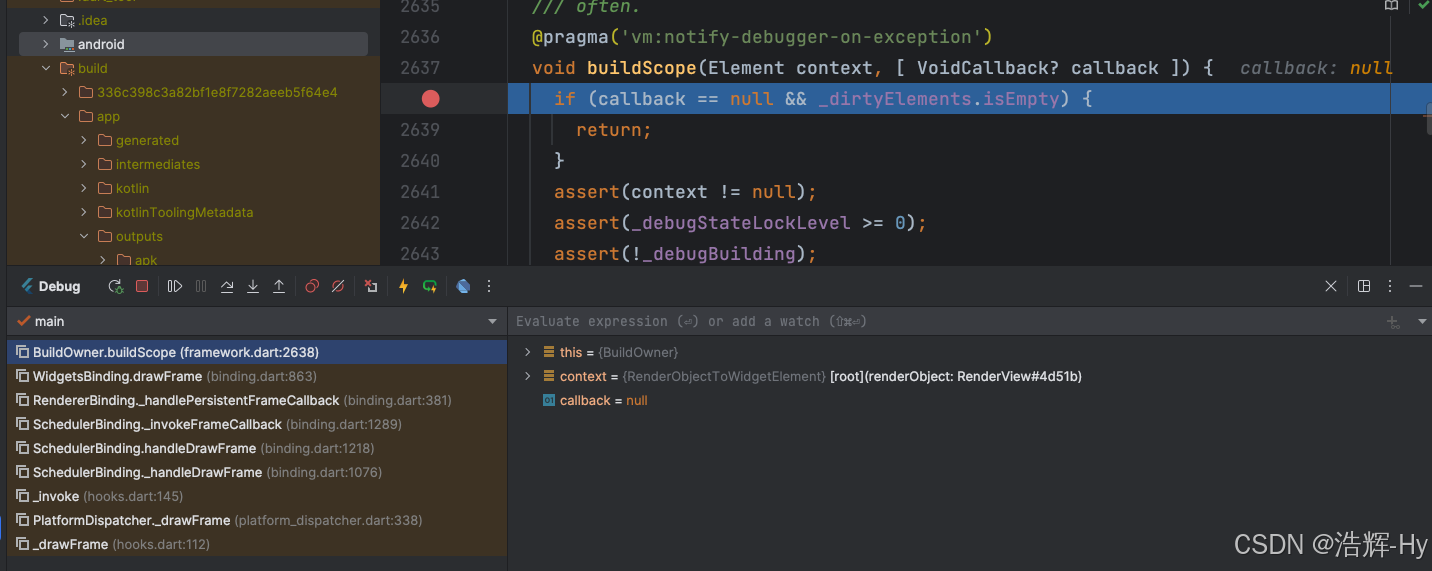Click the return statement on line 2639

[614, 130]
